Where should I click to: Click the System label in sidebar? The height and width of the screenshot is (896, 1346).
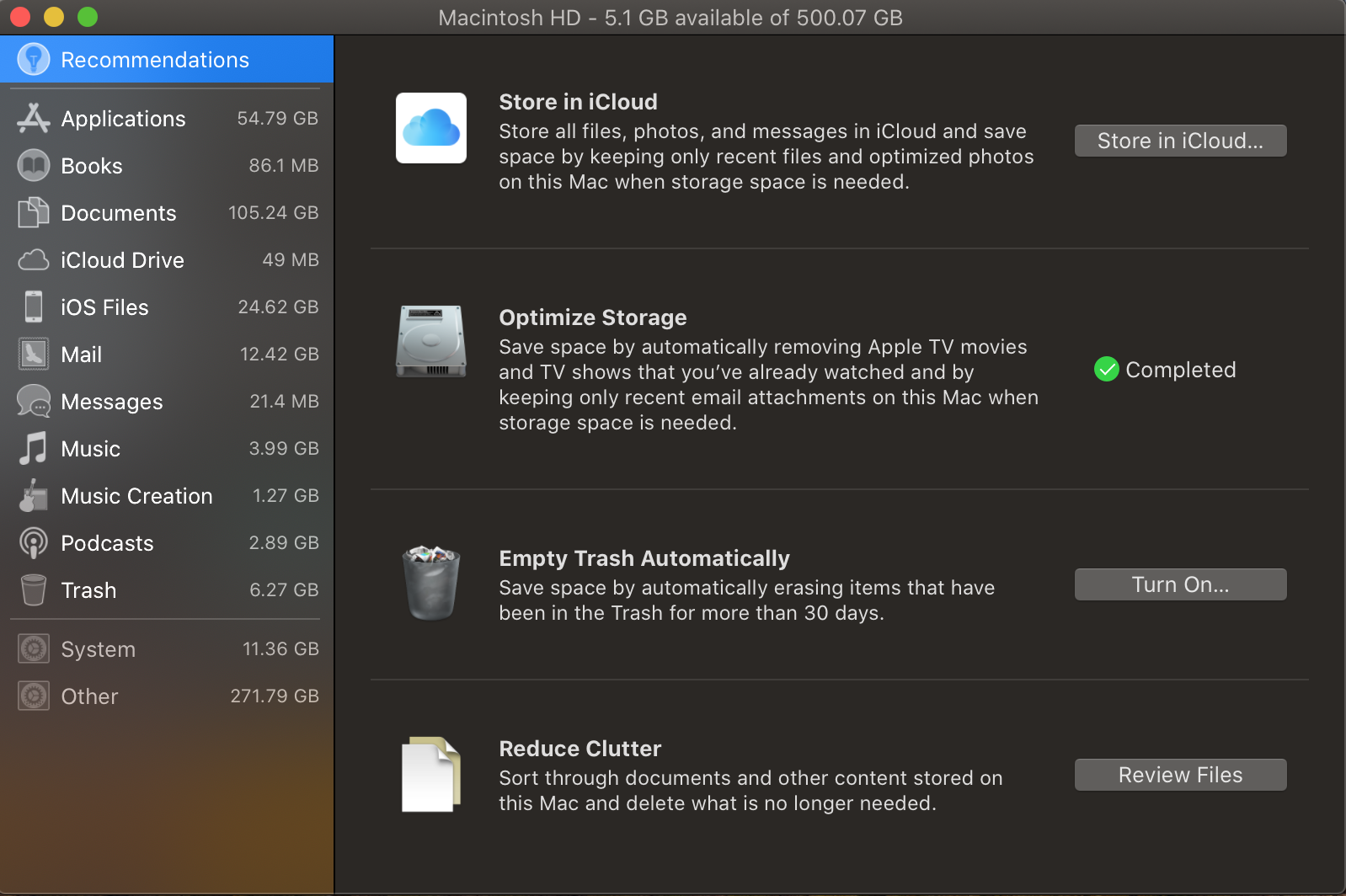pyautogui.click(x=99, y=649)
